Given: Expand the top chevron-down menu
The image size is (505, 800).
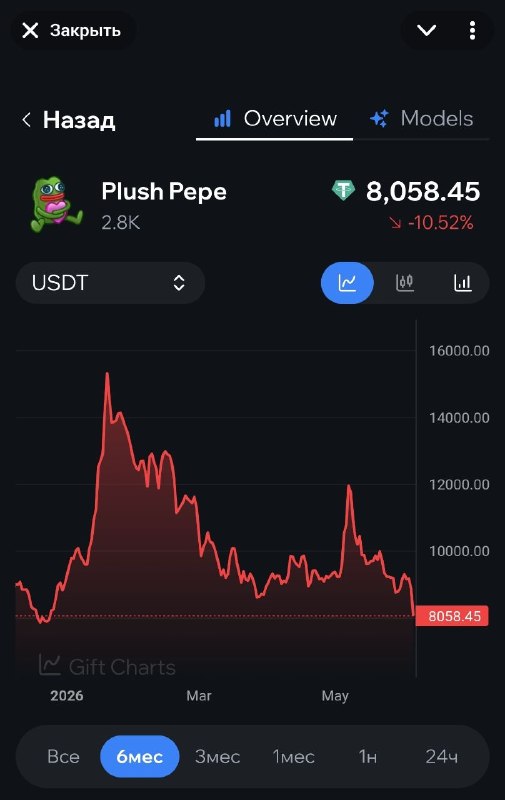Looking at the screenshot, I should (426, 31).
